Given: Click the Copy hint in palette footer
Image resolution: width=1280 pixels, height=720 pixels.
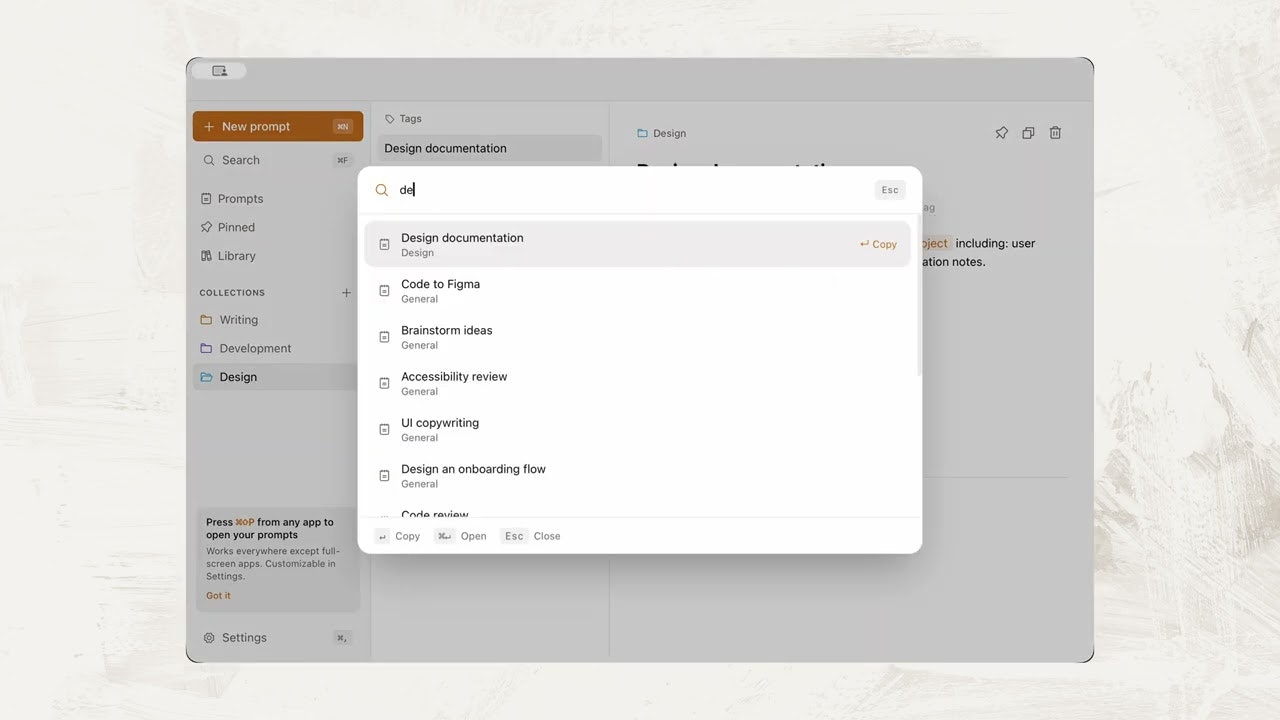Looking at the screenshot, I should (398, 536).
